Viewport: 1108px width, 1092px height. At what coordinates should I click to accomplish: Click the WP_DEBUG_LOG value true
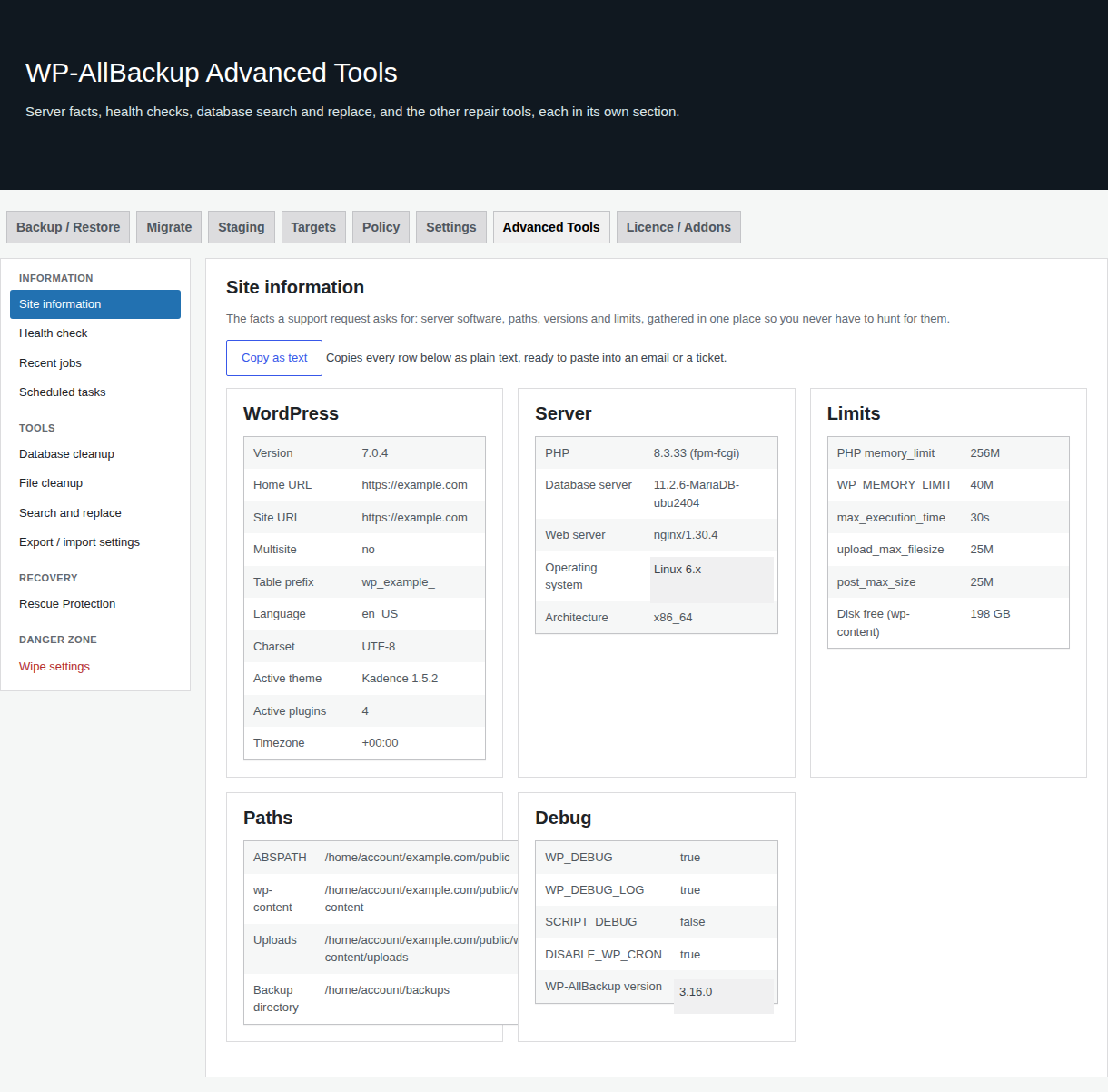tap(690, 890)
